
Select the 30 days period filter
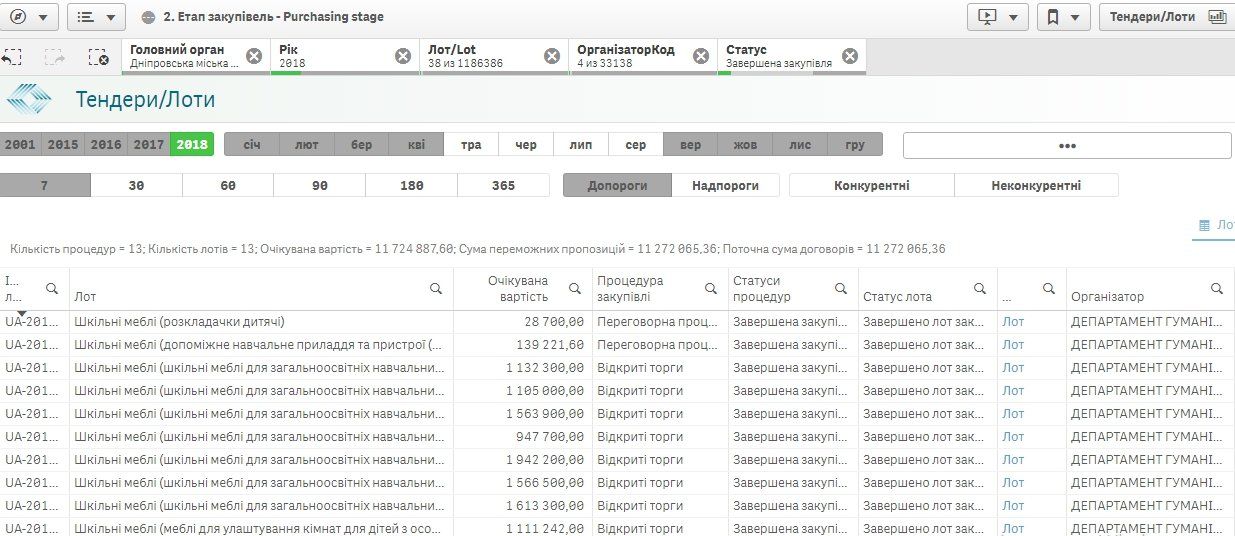[x=136, y=185]
